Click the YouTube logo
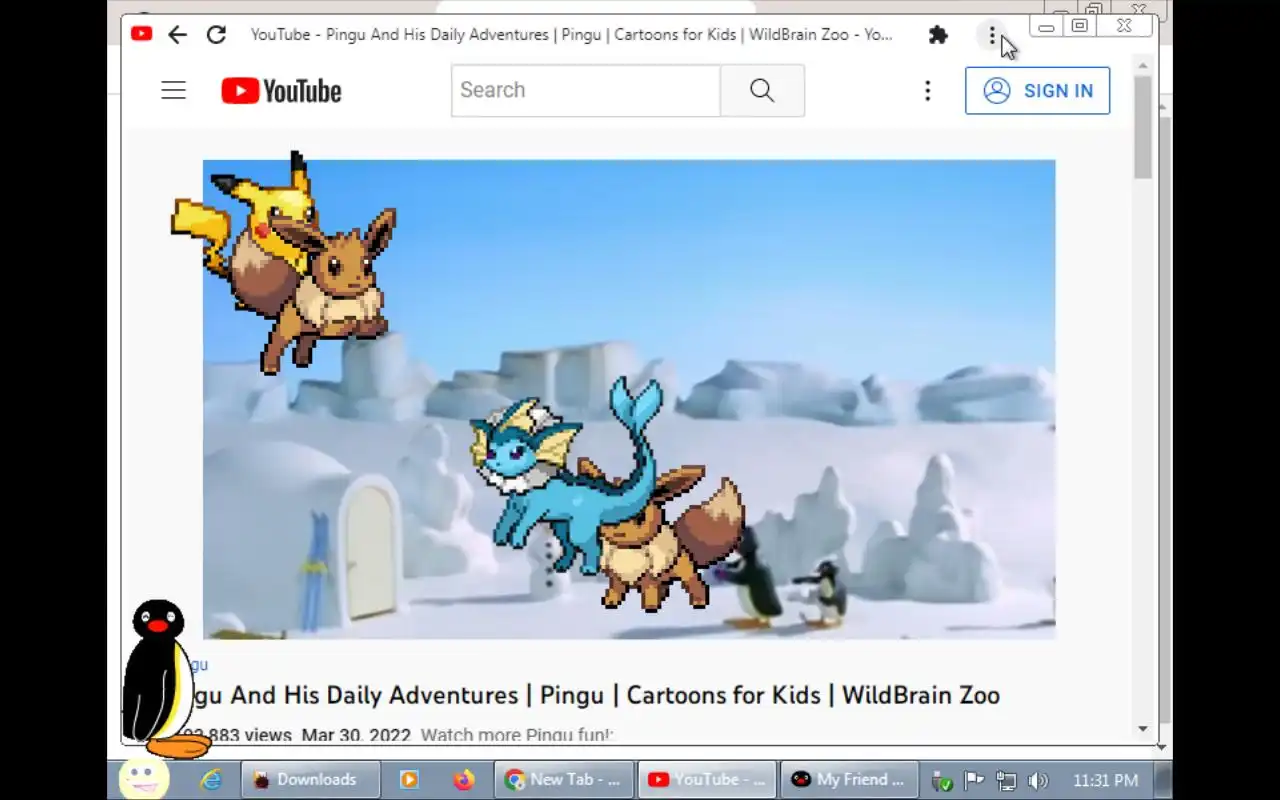The height and width of the screenshot is (800, 1280). 281,91
